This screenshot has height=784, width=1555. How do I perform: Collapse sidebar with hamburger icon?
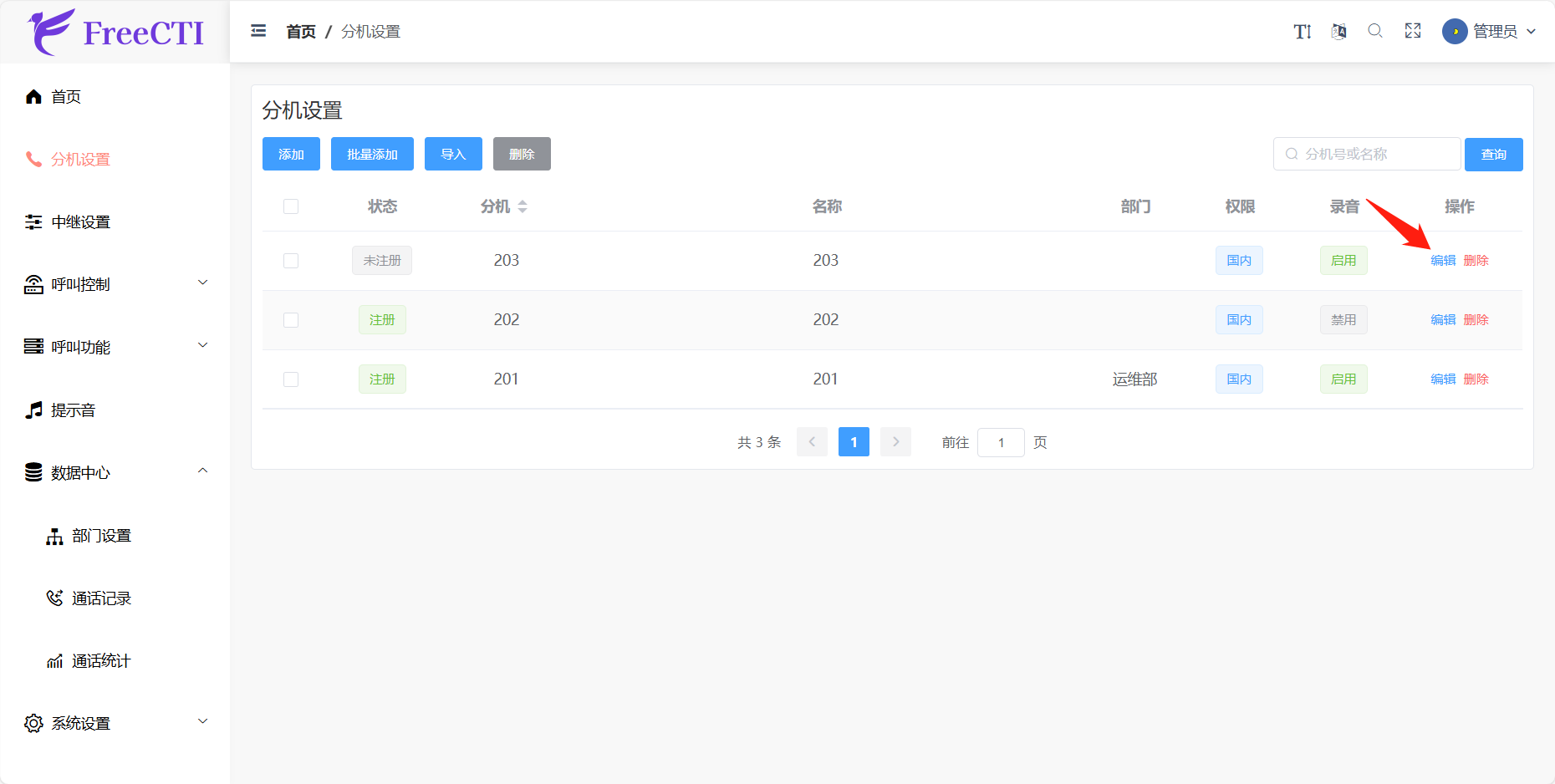click(x=258, y=31)
